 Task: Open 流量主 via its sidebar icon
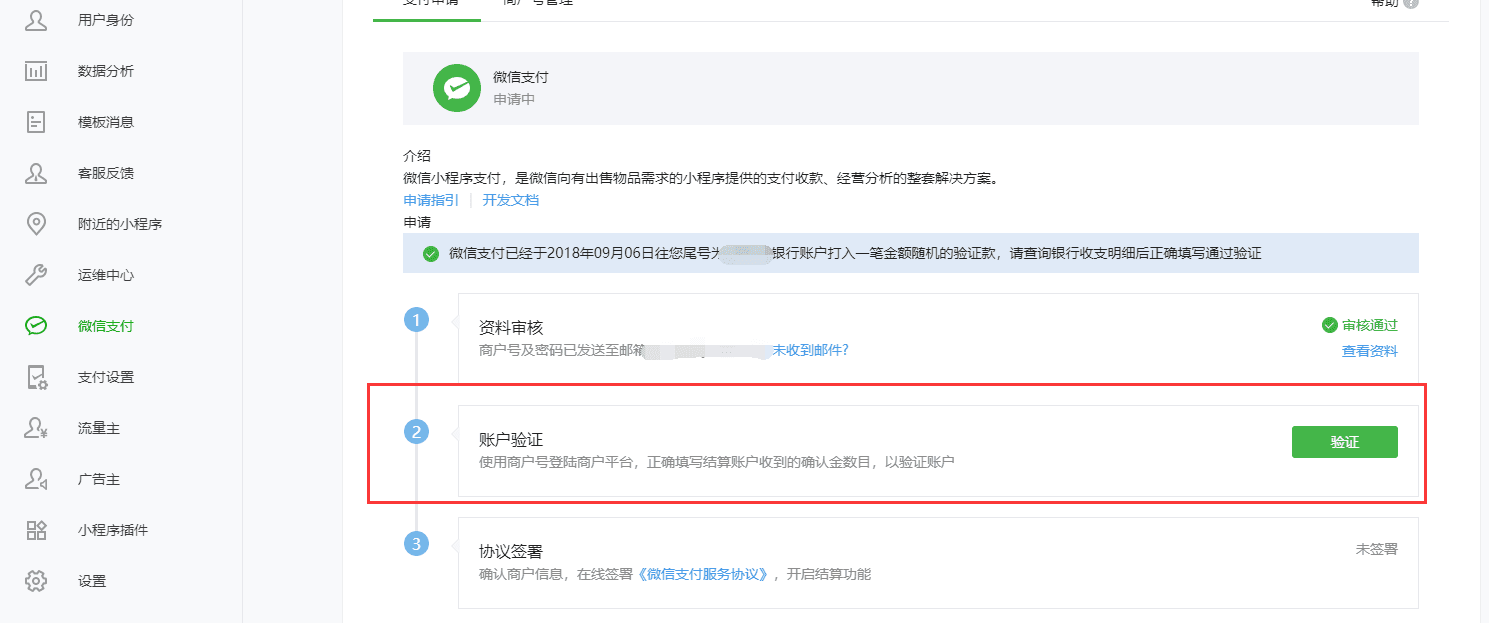36,428
